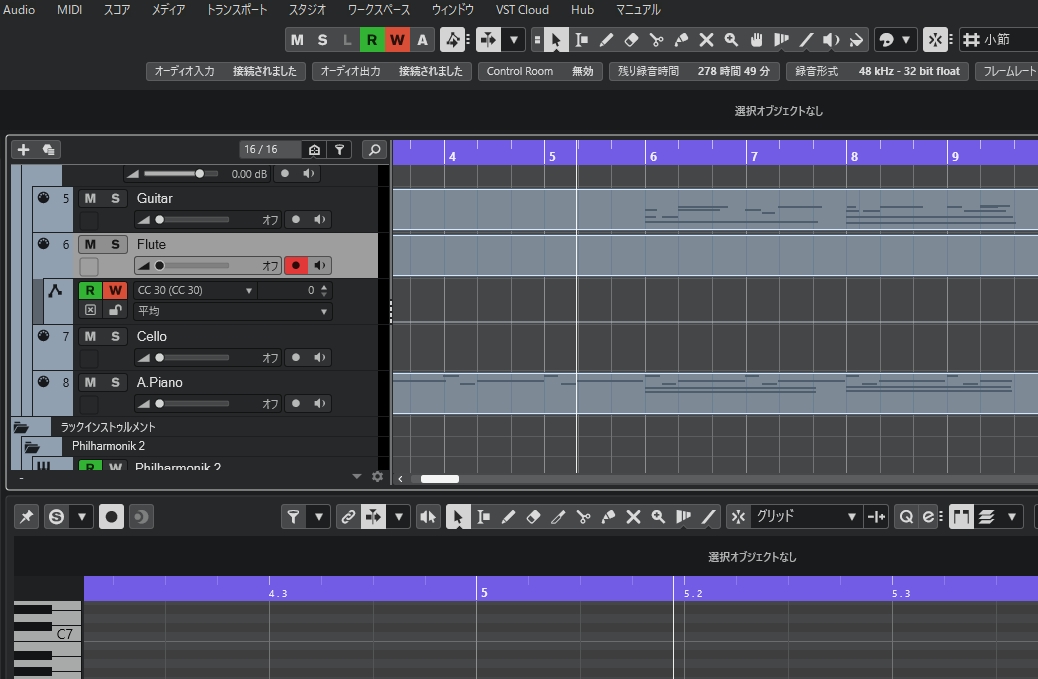Click the Trim tool in key editor

click(x=558, y=517)
